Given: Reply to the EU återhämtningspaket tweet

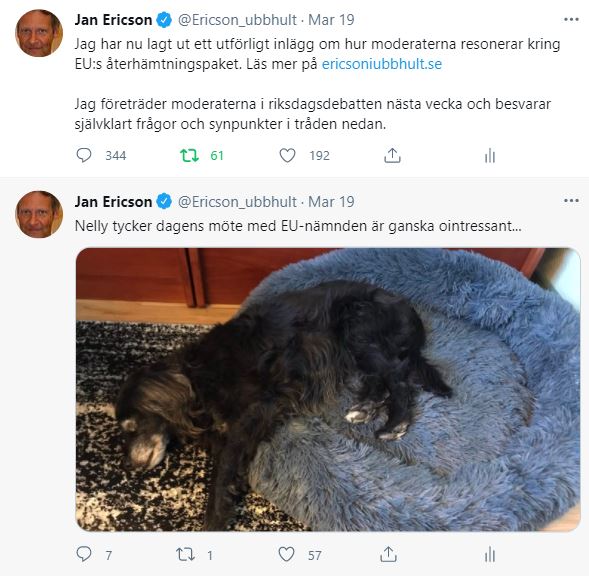Looking at the screenshot, I should coord(84,155).
